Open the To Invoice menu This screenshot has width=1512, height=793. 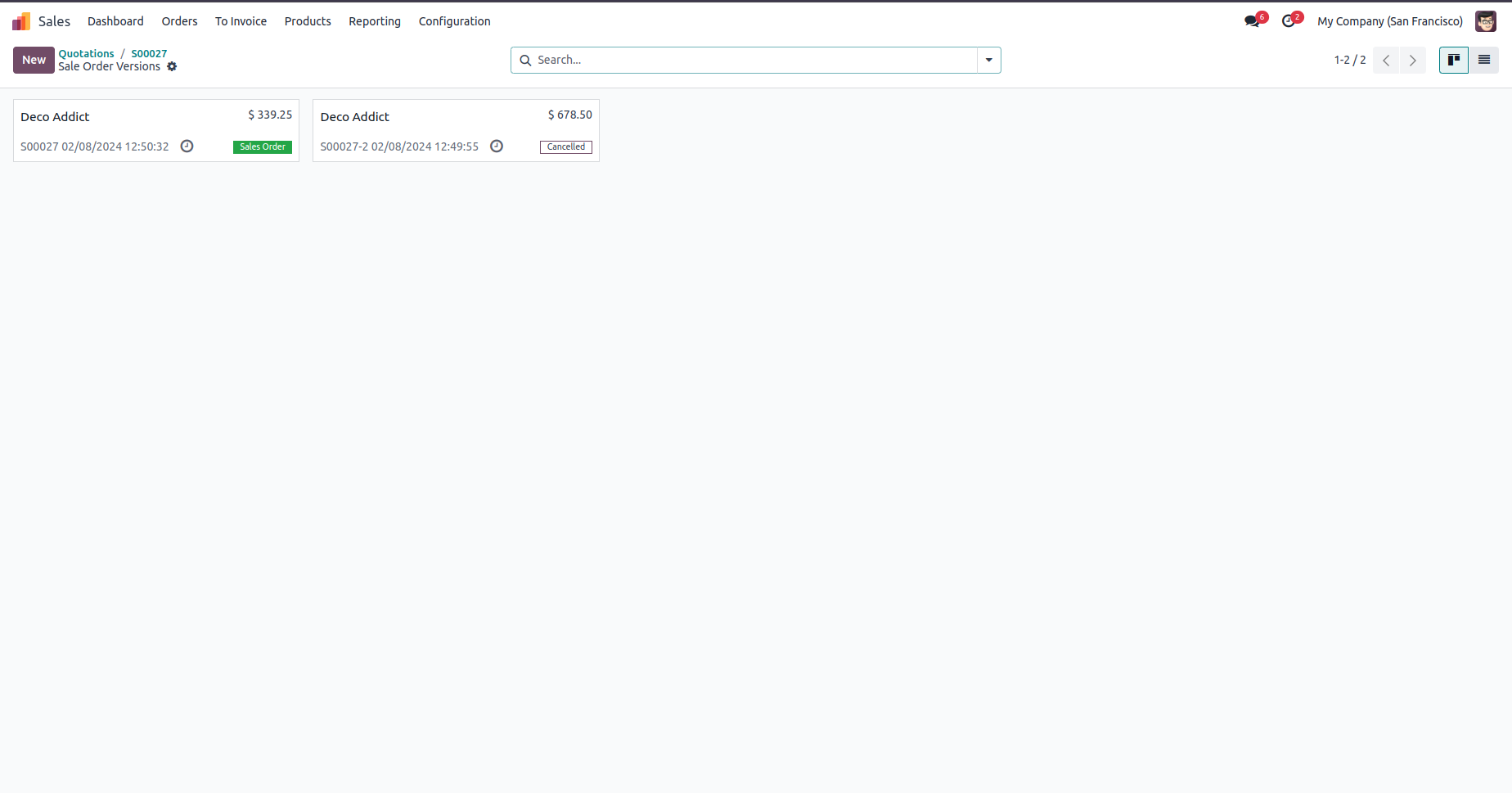(x=241, y=21)
